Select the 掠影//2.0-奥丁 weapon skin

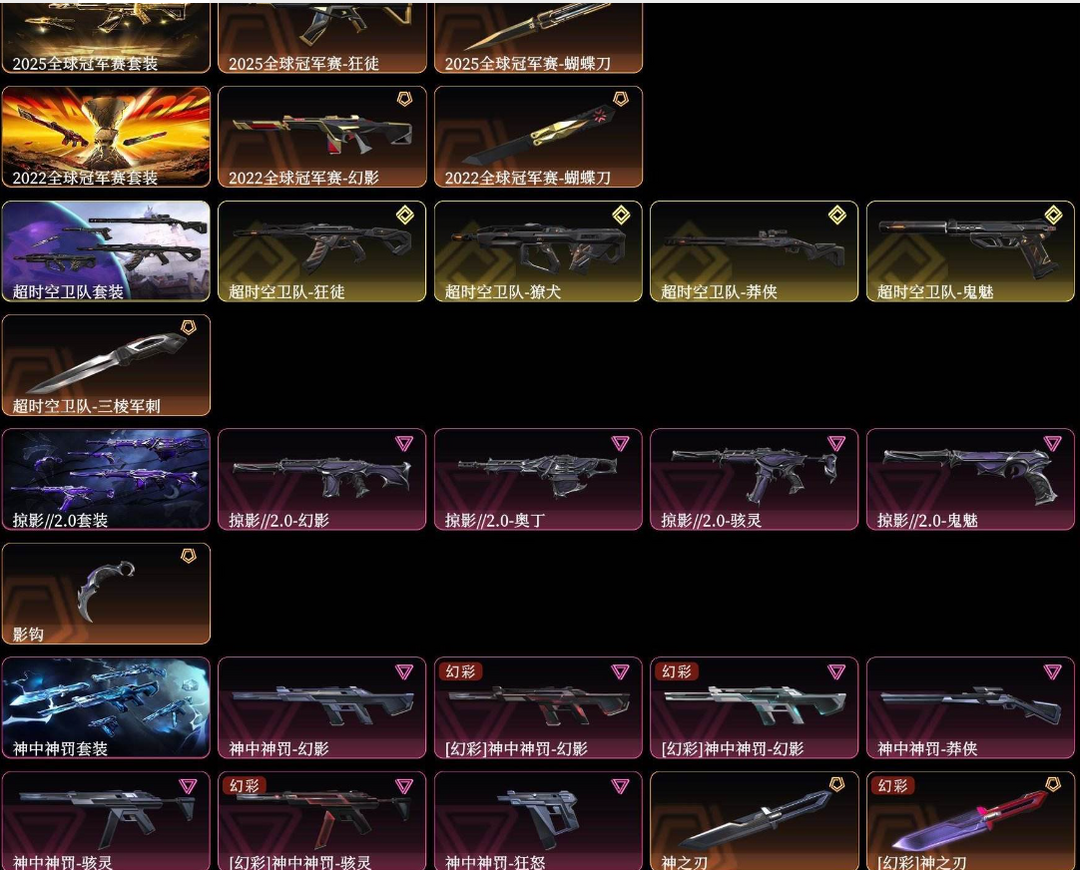pyautogui.click(x=539, y=479)
